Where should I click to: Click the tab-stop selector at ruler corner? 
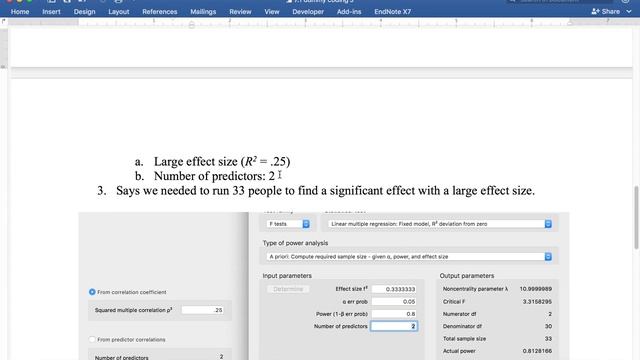pyautogui.click(x=4, y=21)
